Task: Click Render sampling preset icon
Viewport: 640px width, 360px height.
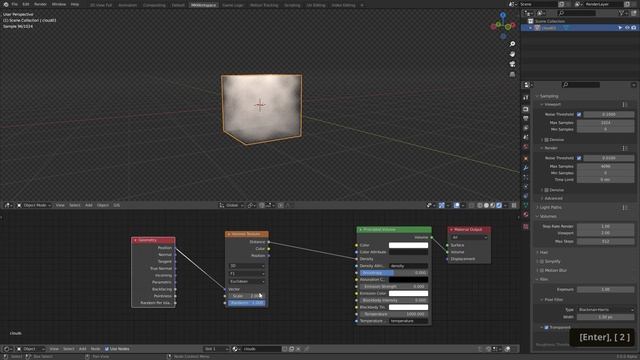Action: pos(624,148)
